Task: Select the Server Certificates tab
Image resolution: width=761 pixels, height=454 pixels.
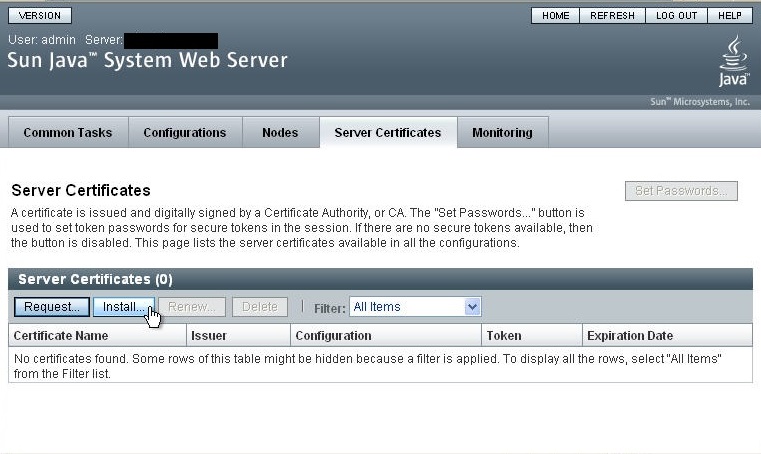Action: click(388, 133)
